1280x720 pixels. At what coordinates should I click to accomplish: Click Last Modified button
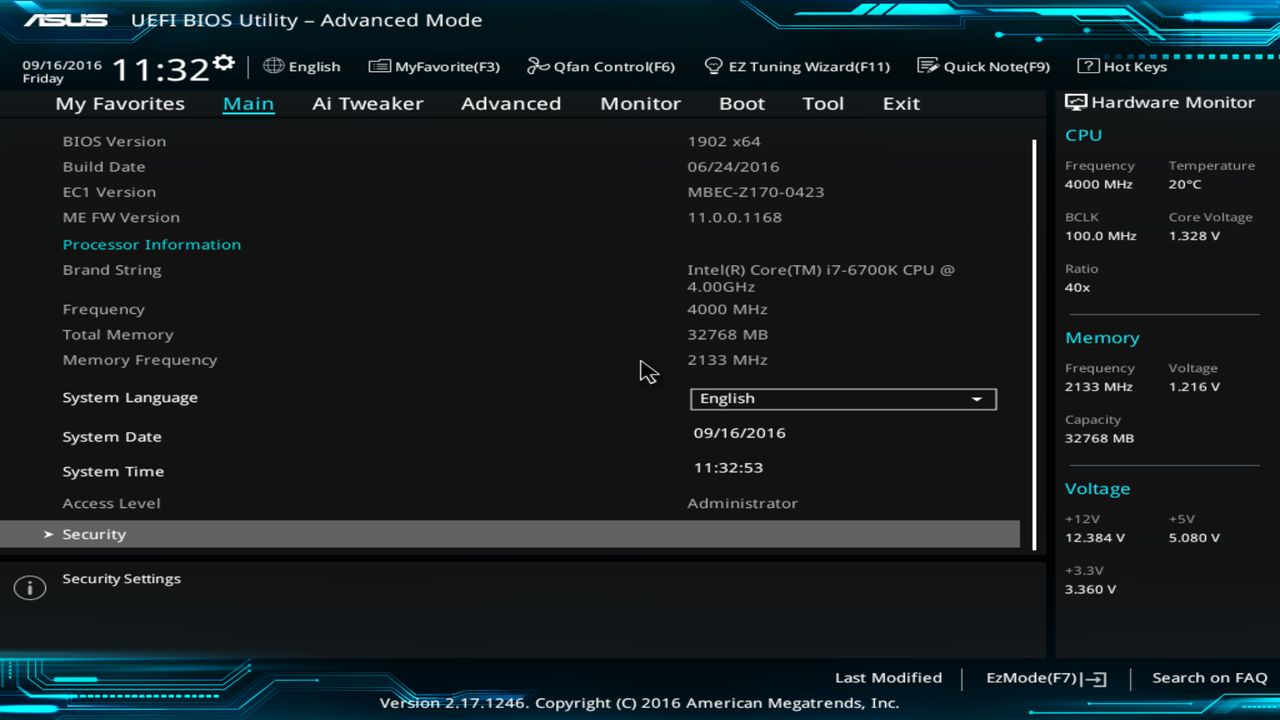[x=888, y=678]
